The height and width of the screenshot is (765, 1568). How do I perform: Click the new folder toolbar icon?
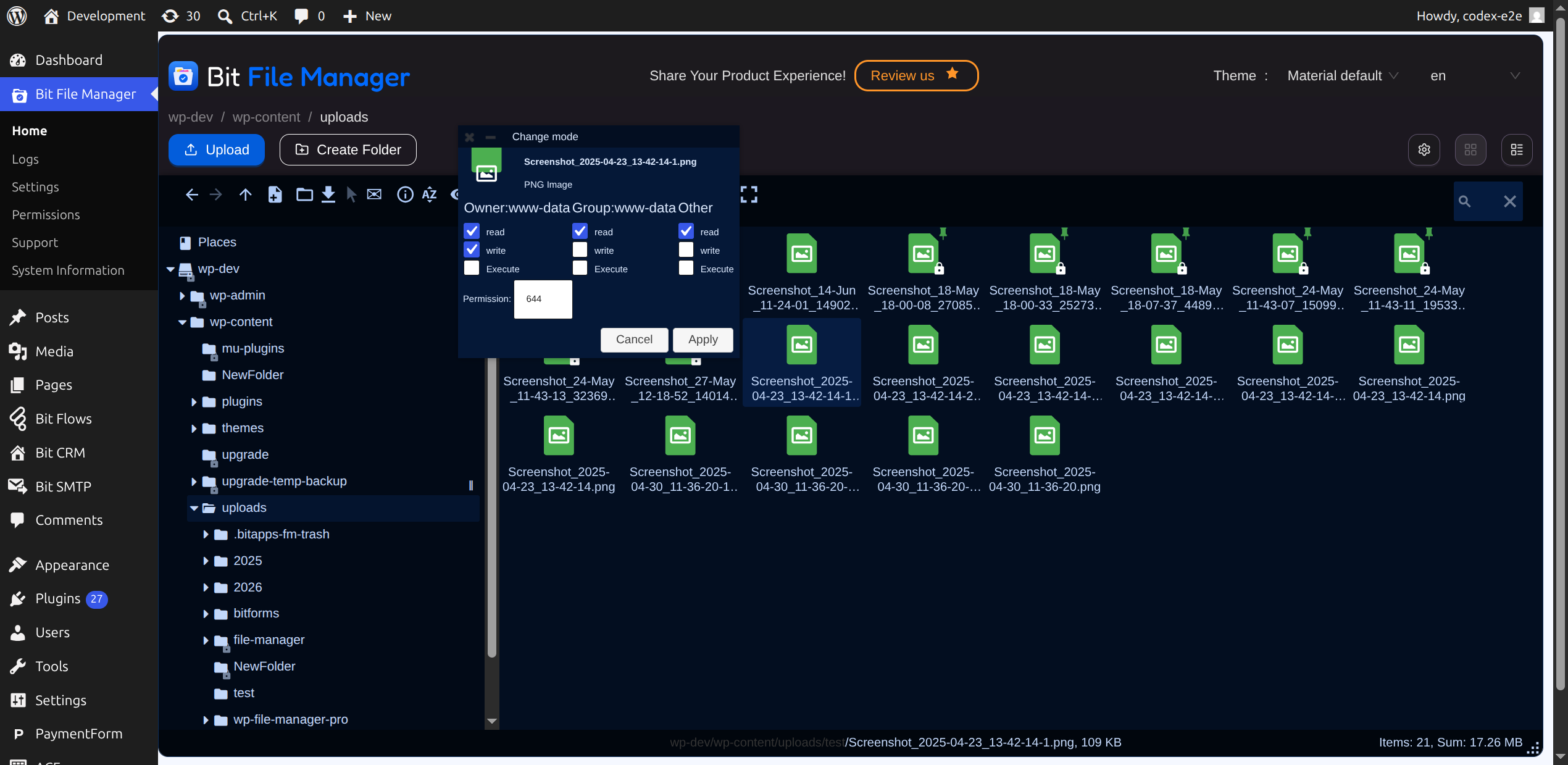pos(304,195)
